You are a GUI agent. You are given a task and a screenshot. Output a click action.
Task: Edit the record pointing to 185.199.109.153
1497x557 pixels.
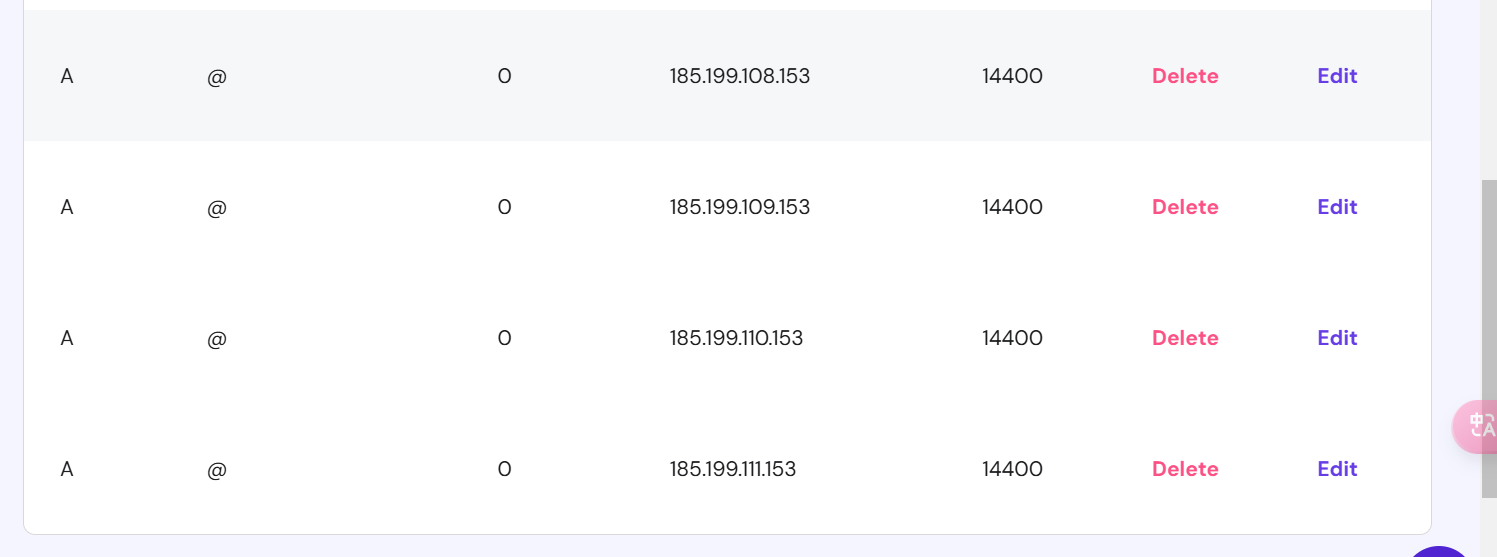tap(1337, 207)
